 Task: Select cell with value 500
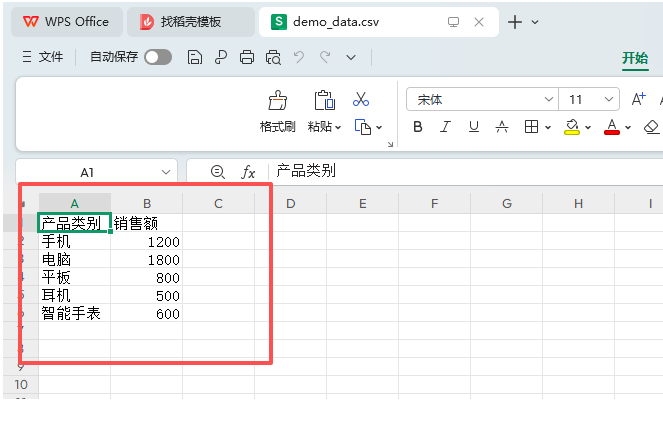[x=147, y=295]
